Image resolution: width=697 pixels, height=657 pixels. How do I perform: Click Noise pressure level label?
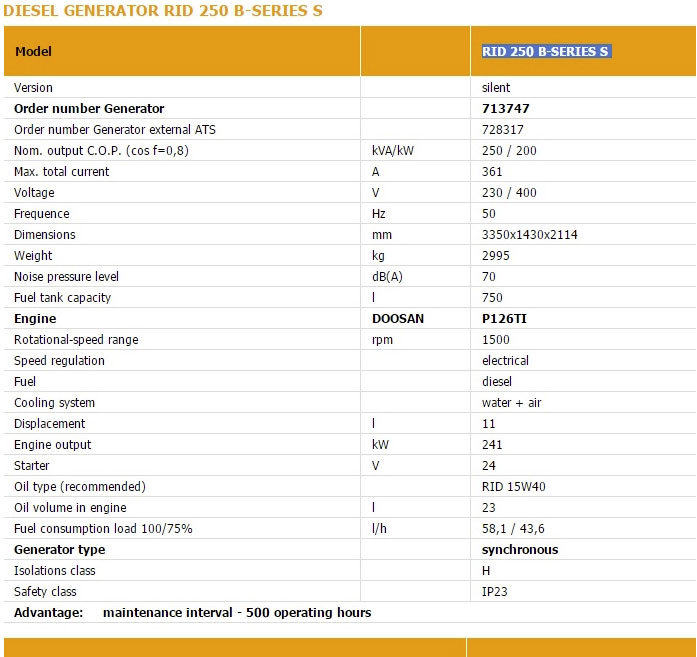pyautogui.click(x=66, y=276)
